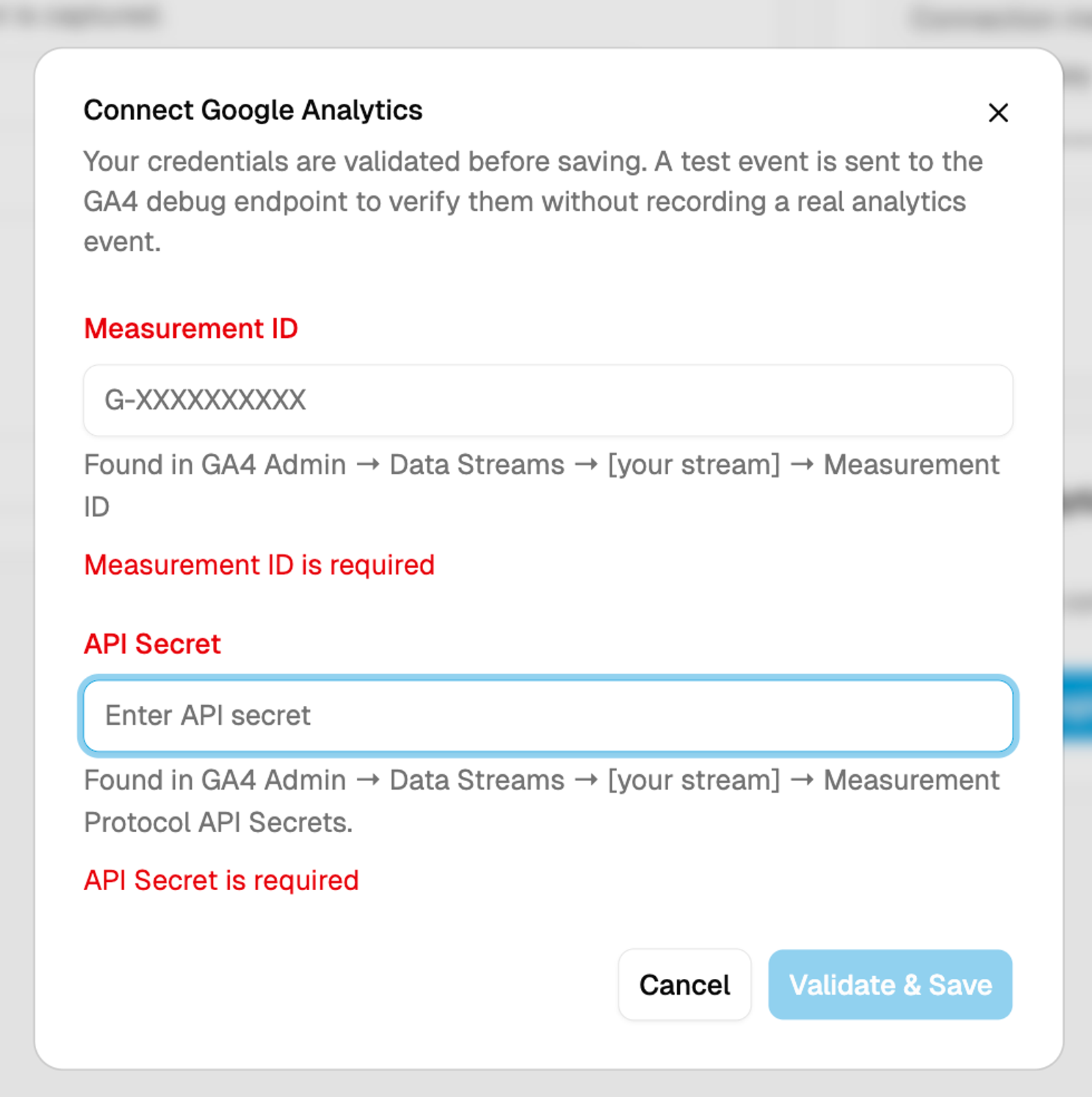Click the blurred blue button behind dialog
The image size is (1092, 1097).
(x=1078, y=707)
